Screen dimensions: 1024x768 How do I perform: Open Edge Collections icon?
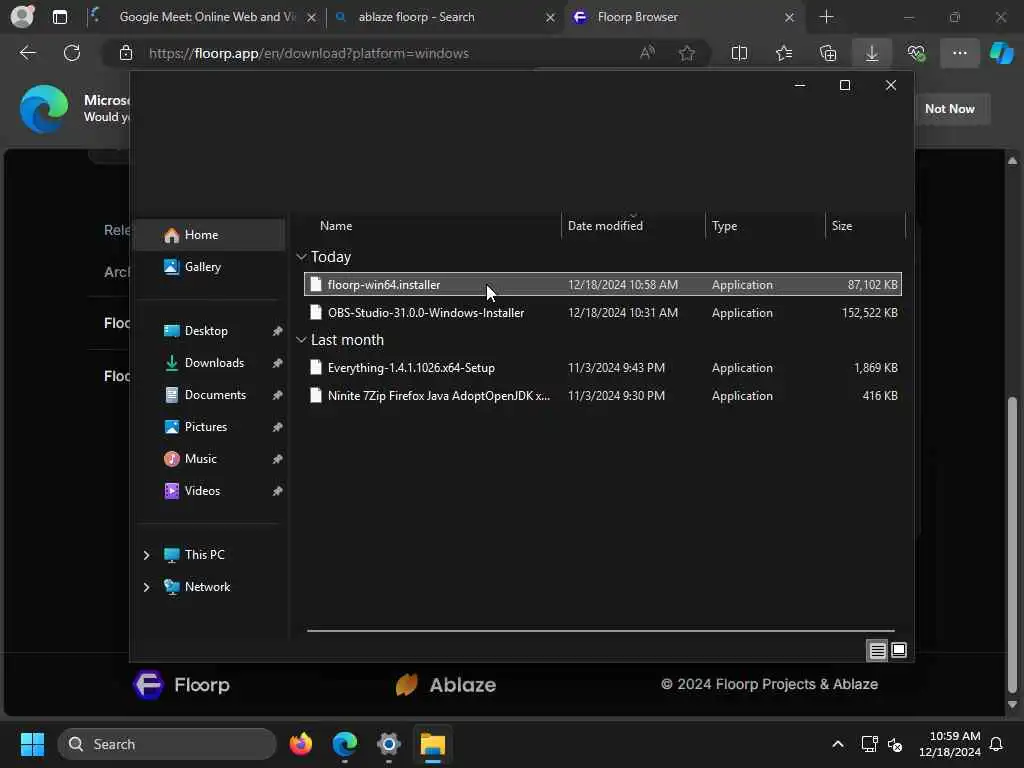tap(828, 53)
